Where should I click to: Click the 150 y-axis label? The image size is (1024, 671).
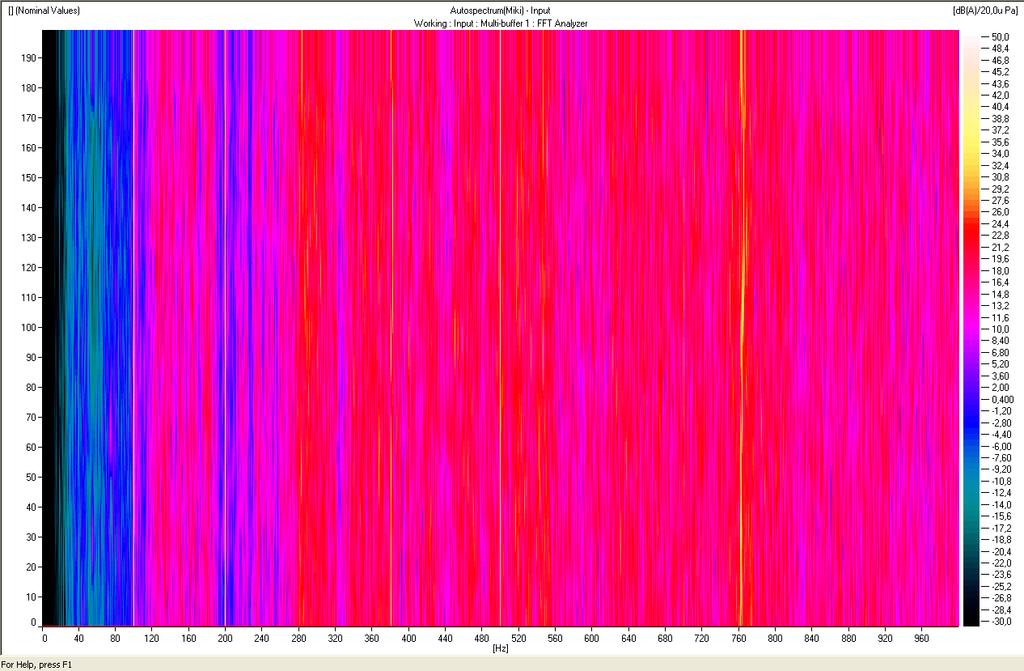click(29, 177)
